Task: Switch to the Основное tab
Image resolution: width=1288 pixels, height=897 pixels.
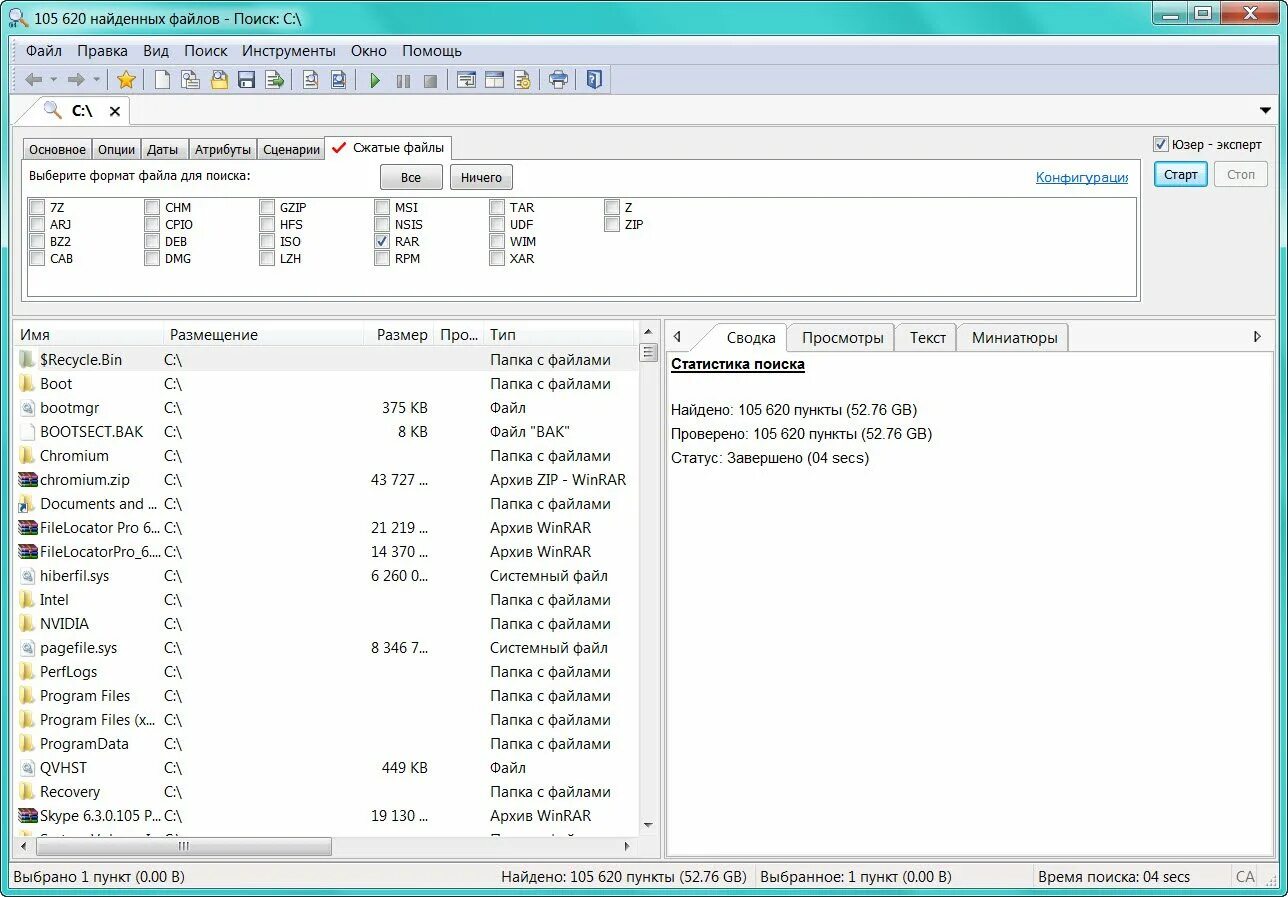Action: pyautogui.click(x=57, y=149)
